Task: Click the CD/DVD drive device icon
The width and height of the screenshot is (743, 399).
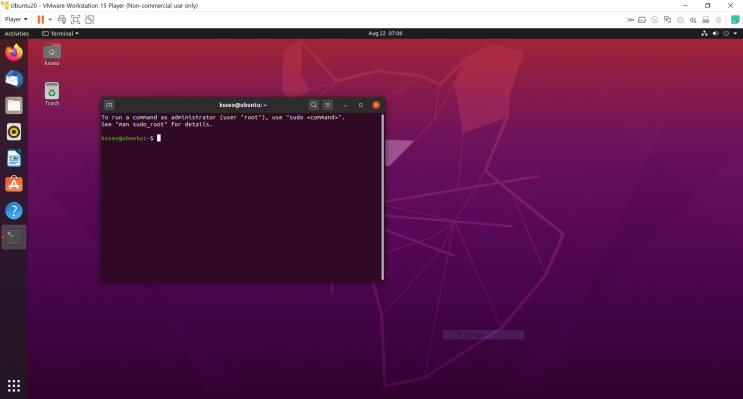Action: click(655, 20)
